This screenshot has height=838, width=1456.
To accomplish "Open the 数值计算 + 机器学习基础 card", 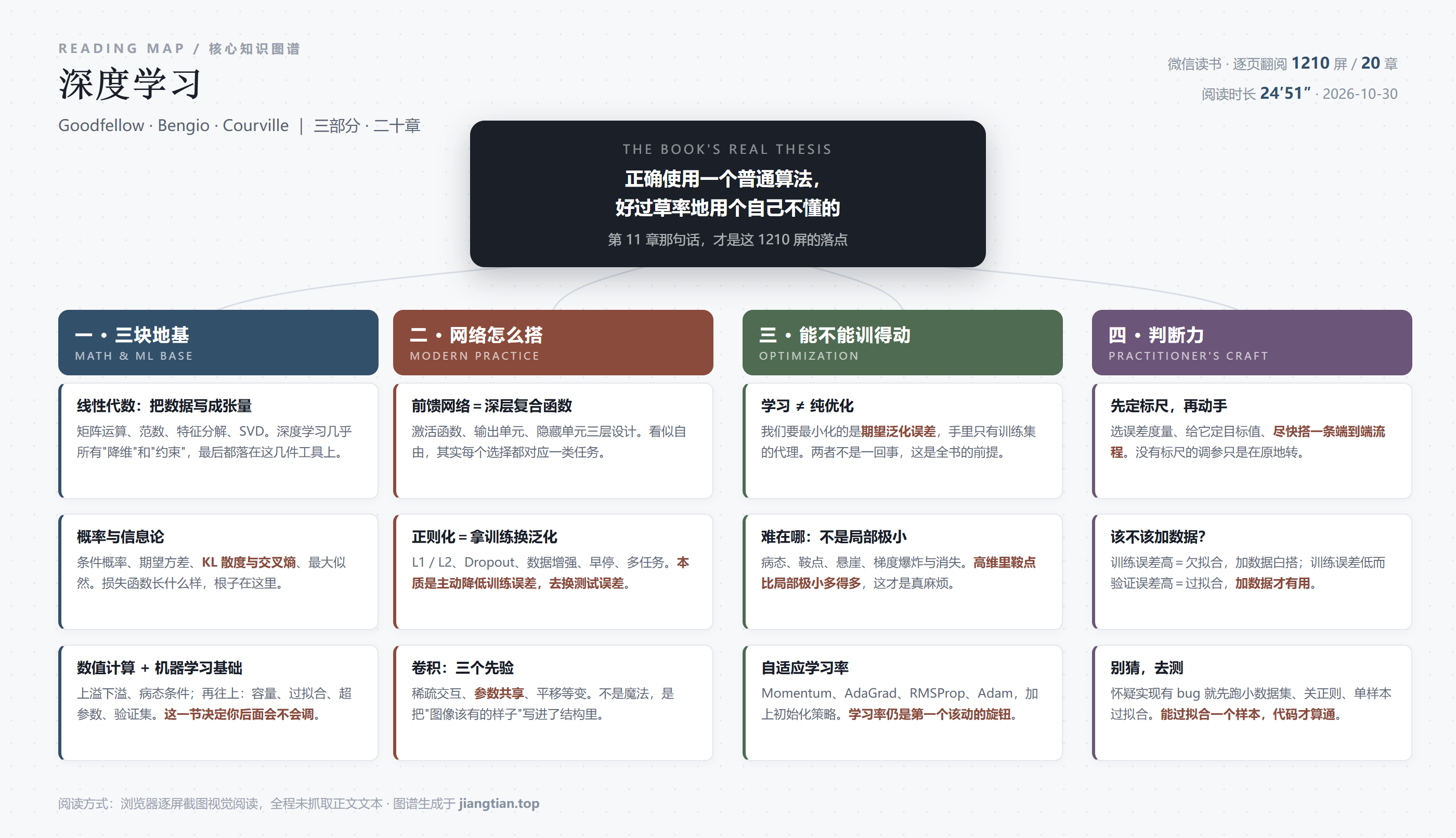I will click(x=218, y=703).
